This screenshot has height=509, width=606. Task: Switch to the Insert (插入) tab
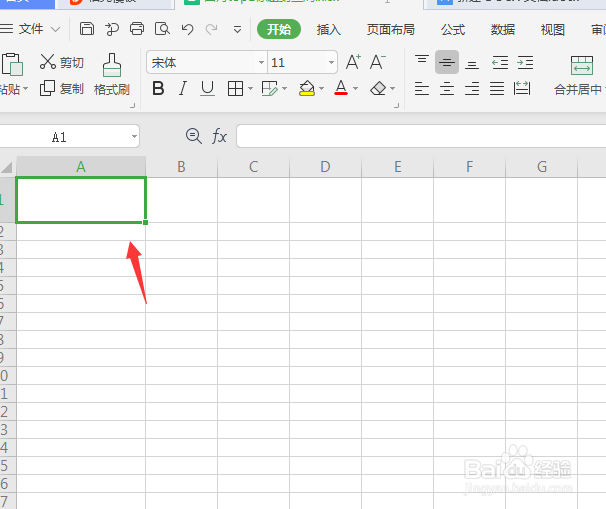coord(329,29)
